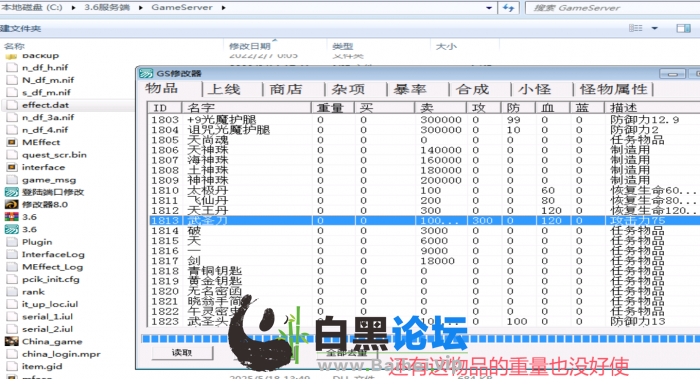Click the effect.dat file icon

[12, 105]
